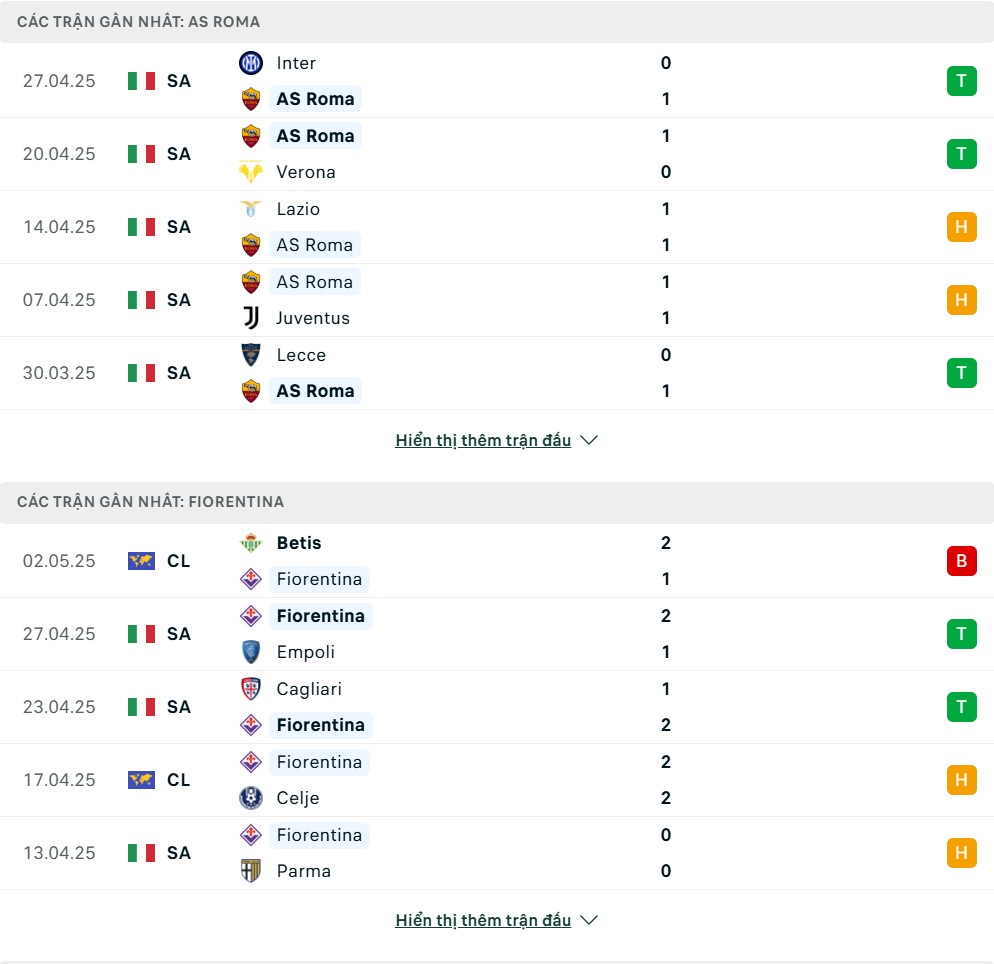Image resolution: width=994 pixels, height=964 pixels.
Task: Expand more Fiorentina matches chevron
Action: [x=589, y=920]
